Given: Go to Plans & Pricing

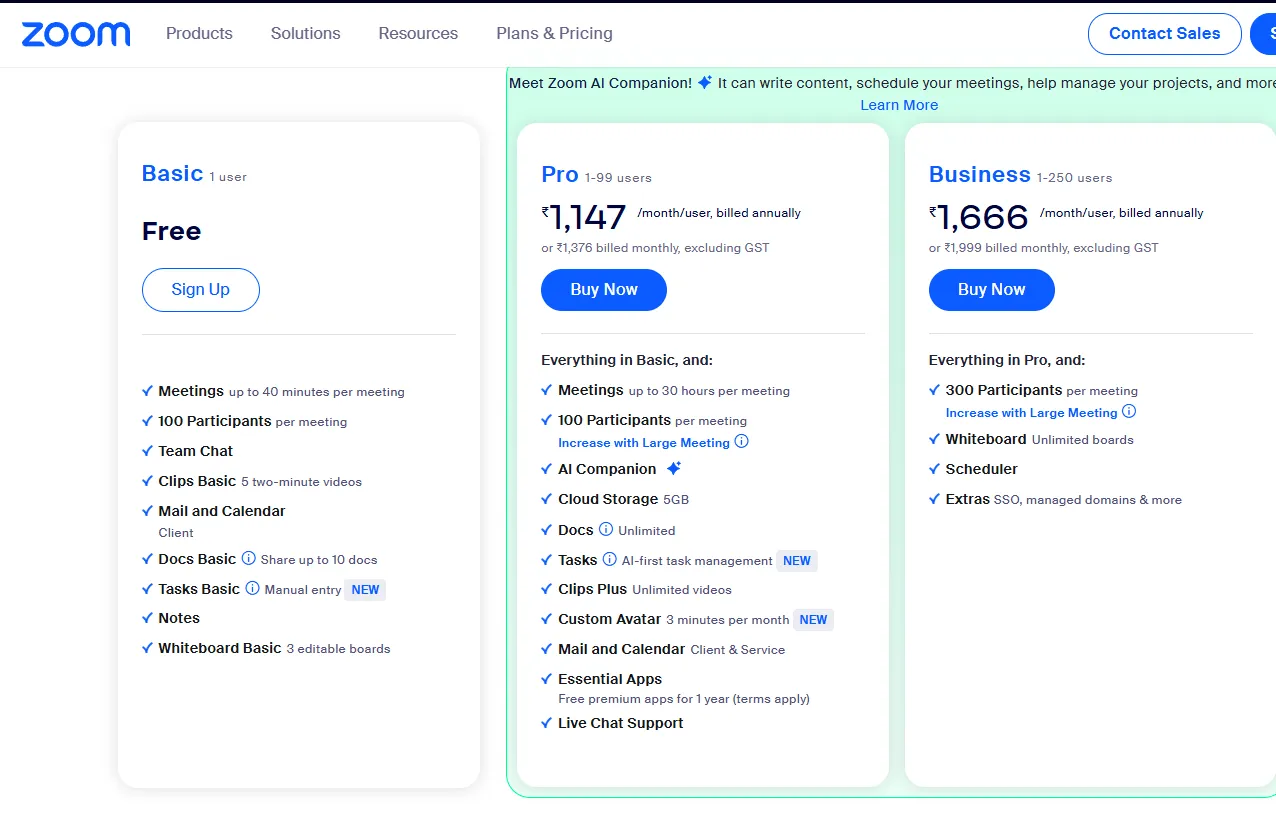Looking at the screenshot, I should 554,34.
